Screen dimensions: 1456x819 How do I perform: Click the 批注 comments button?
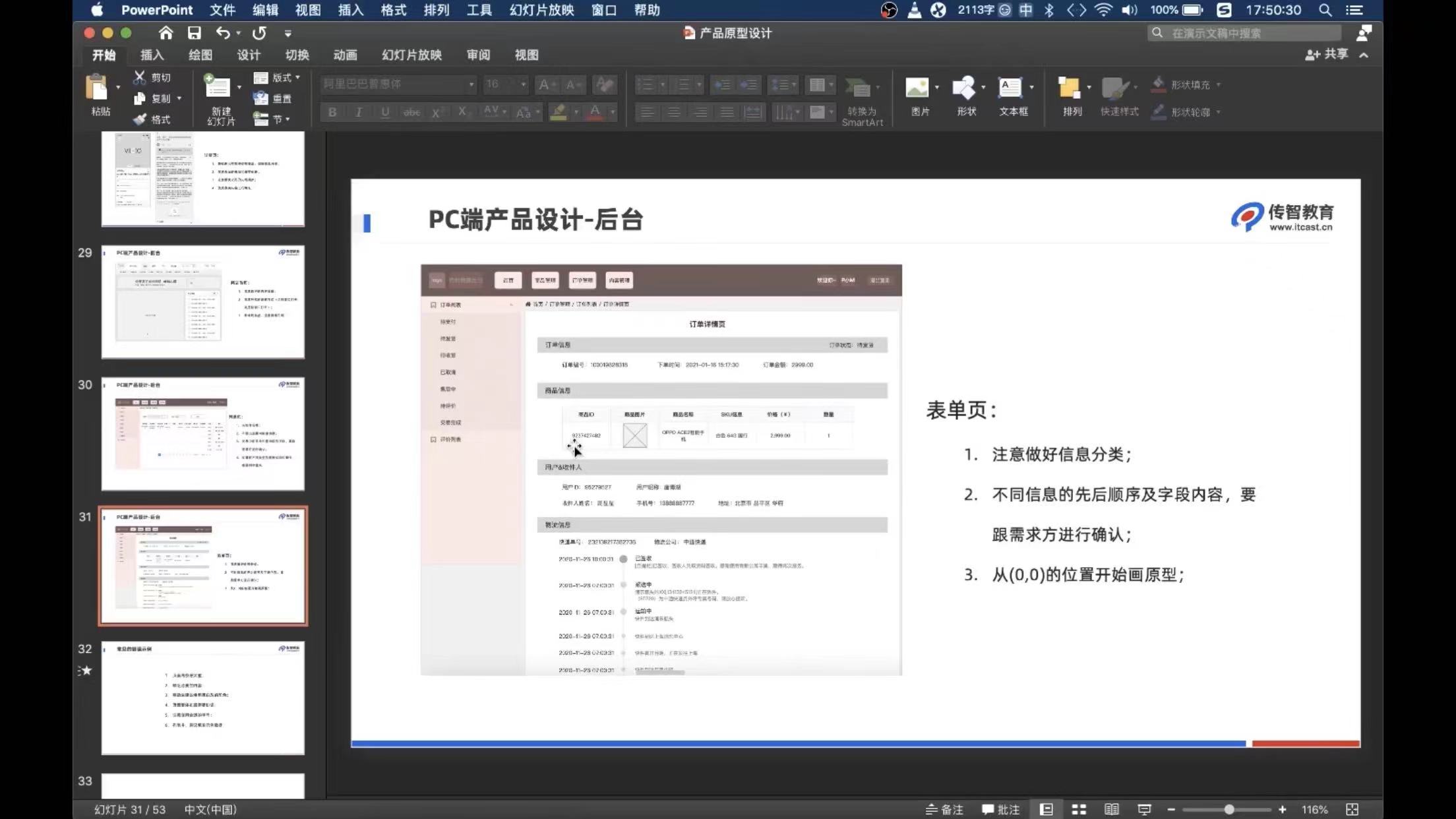pyautogui.click(x=1000, y=809)
